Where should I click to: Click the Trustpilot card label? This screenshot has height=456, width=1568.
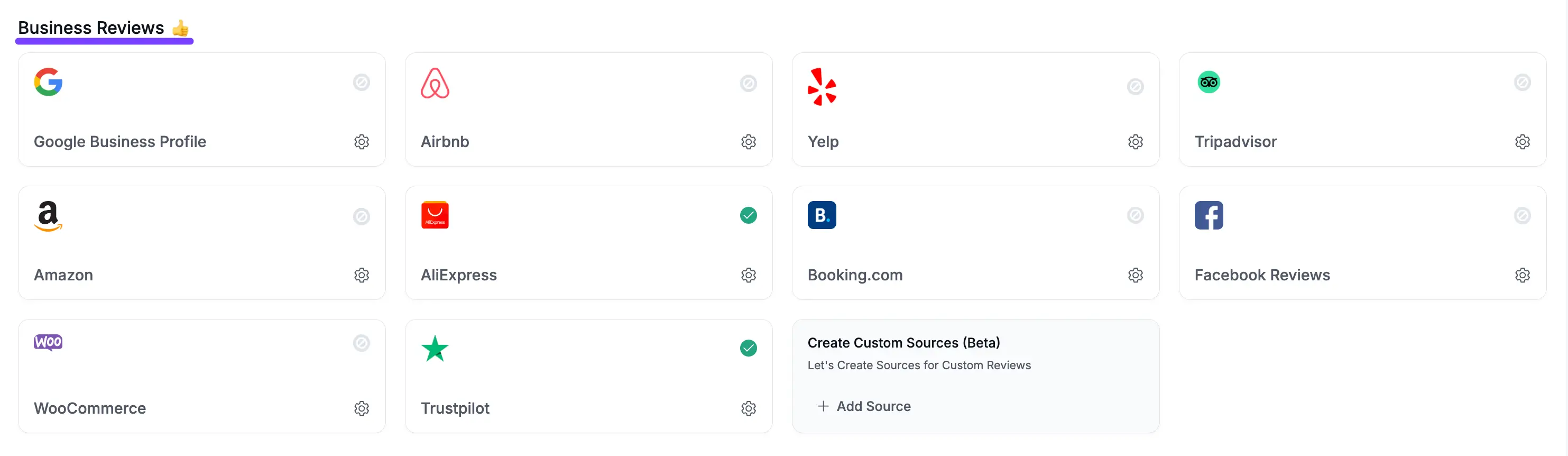click(x=455, y=408)
